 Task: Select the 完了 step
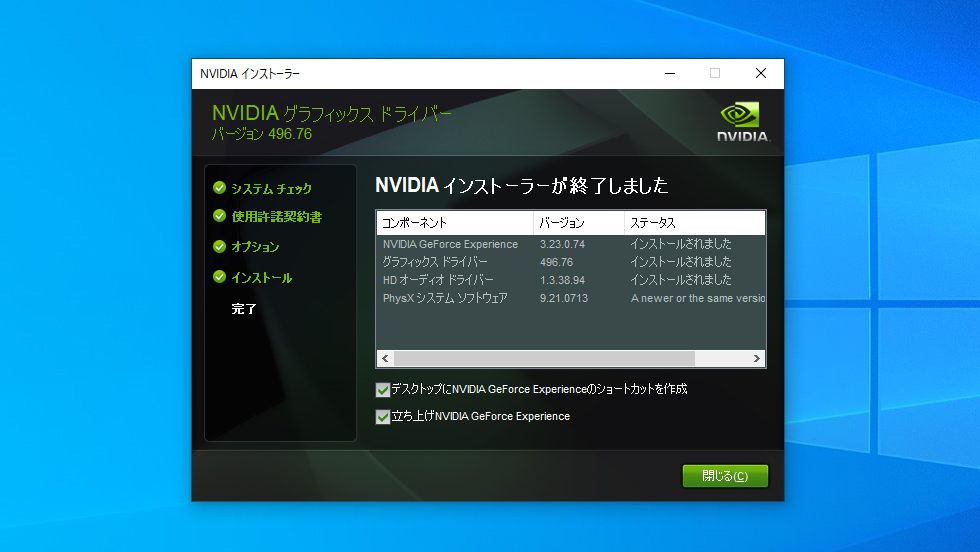(x=244, y=308)
